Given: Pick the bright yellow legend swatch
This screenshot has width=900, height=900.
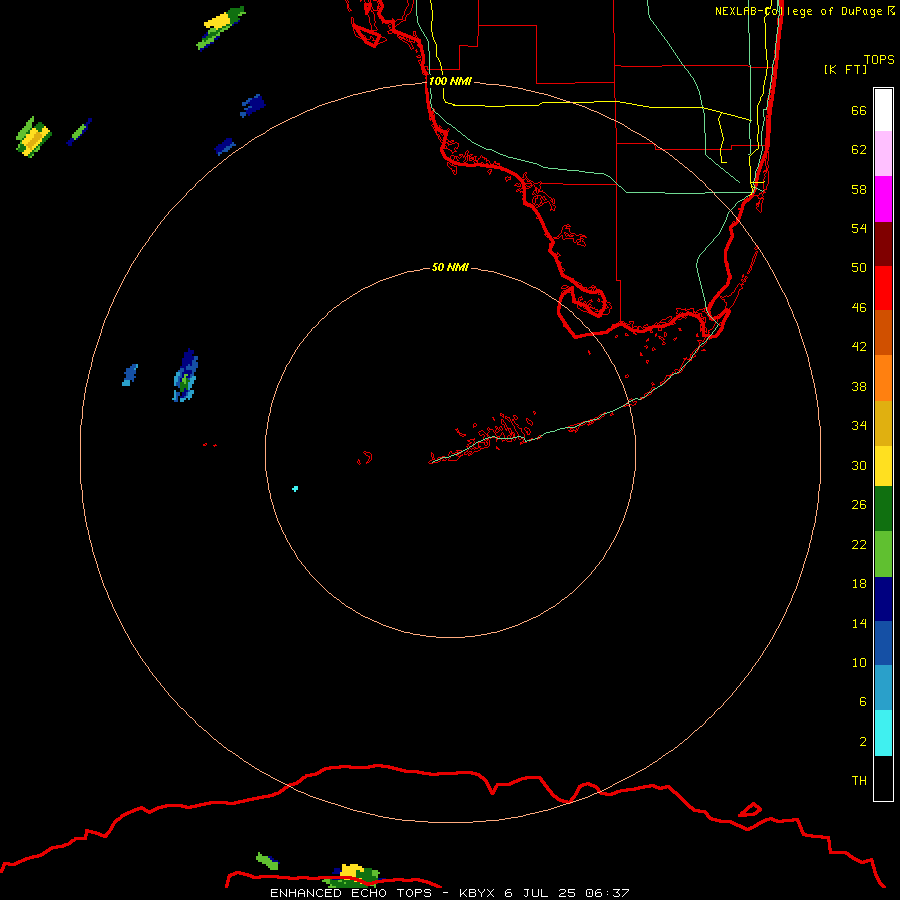Looking at the screenshot, I should [x=883, y=466].
